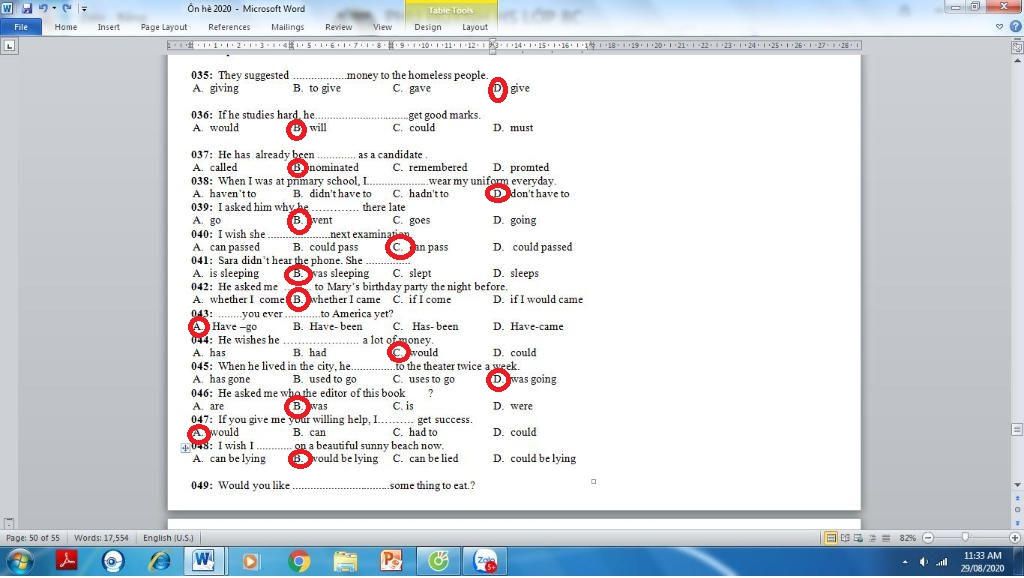
Task: Open the Table Tools Design tab
Action: (x=428, y=27)
